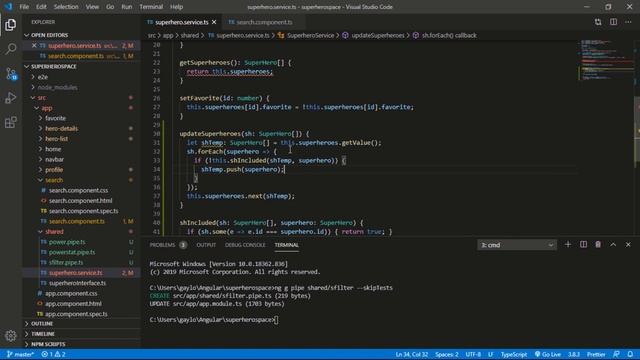Change language mode via TypeScript status item
Viewport: 640px width, 360px height.
click(x=514, y=354)
